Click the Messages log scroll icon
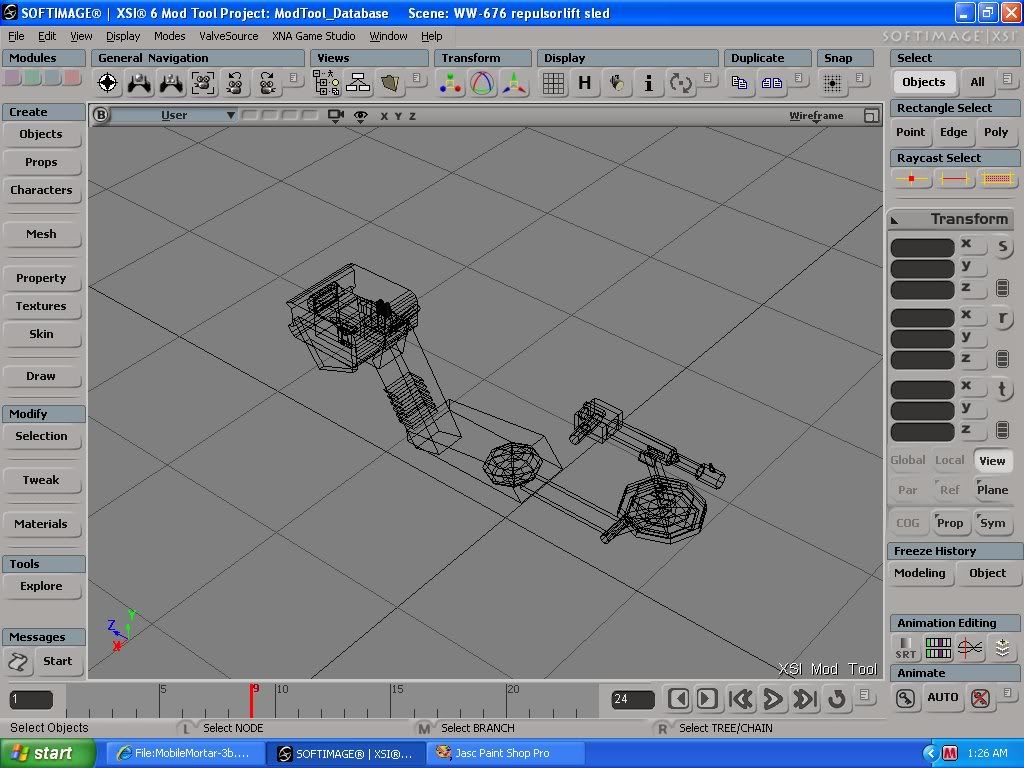Viewport: 1024px width, 768px height. 18,662
